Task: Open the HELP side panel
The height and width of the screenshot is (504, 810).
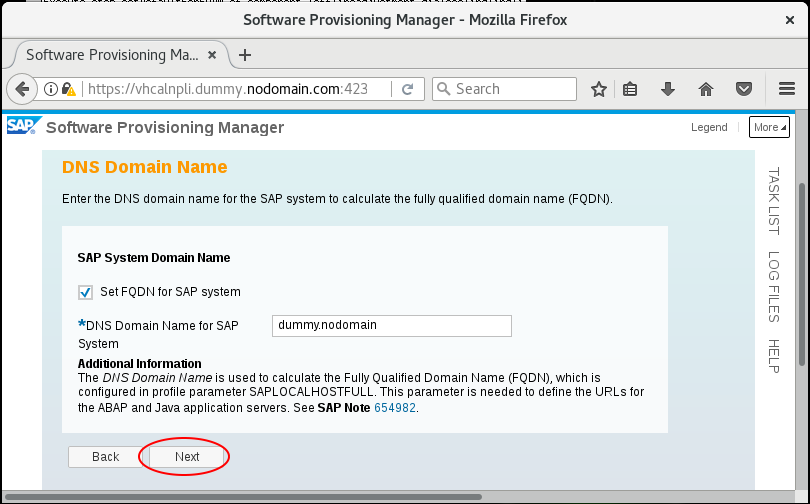Action: pyautogui.click(x=773, y=356)
